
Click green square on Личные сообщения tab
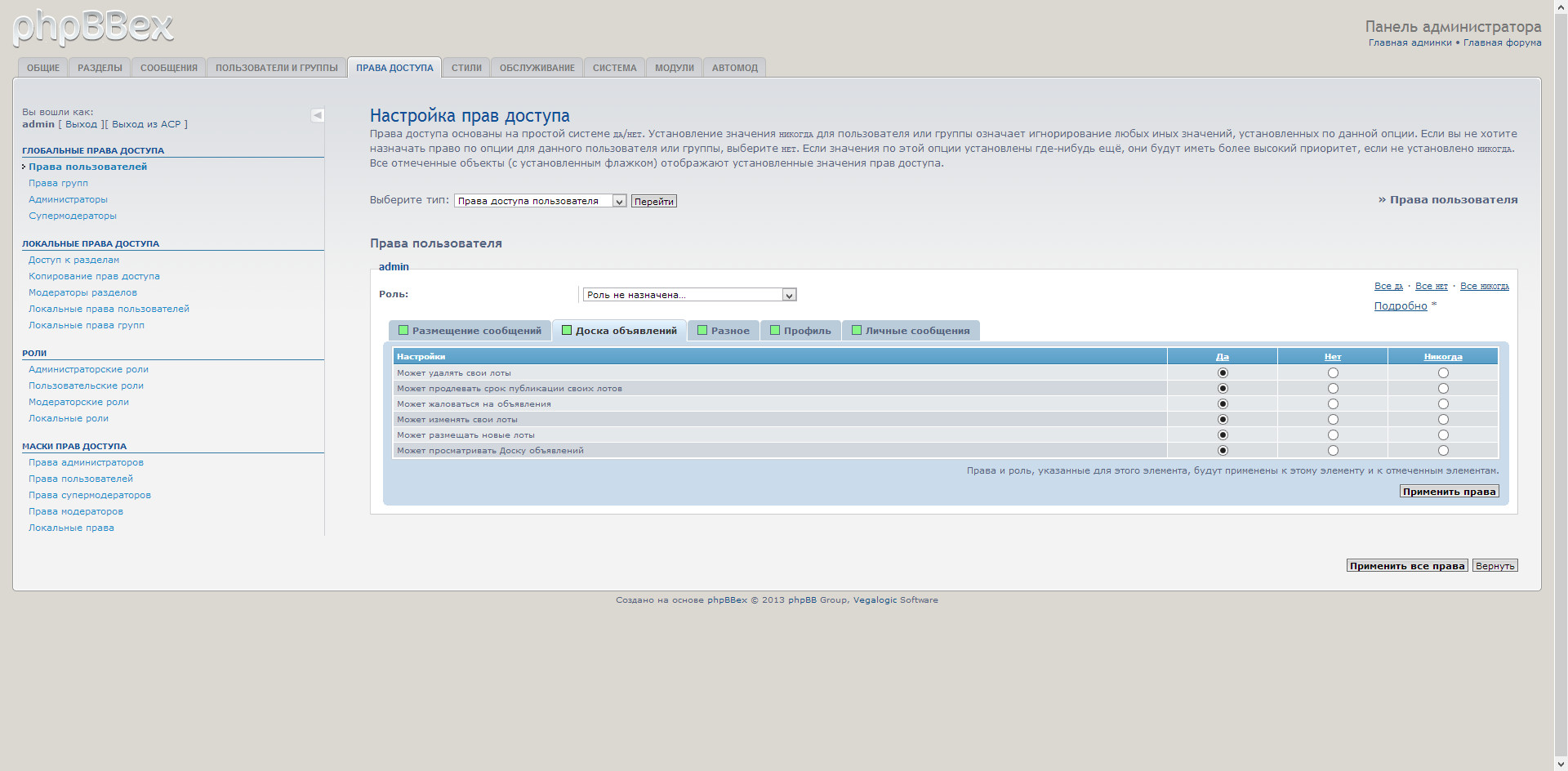point(857,331)
